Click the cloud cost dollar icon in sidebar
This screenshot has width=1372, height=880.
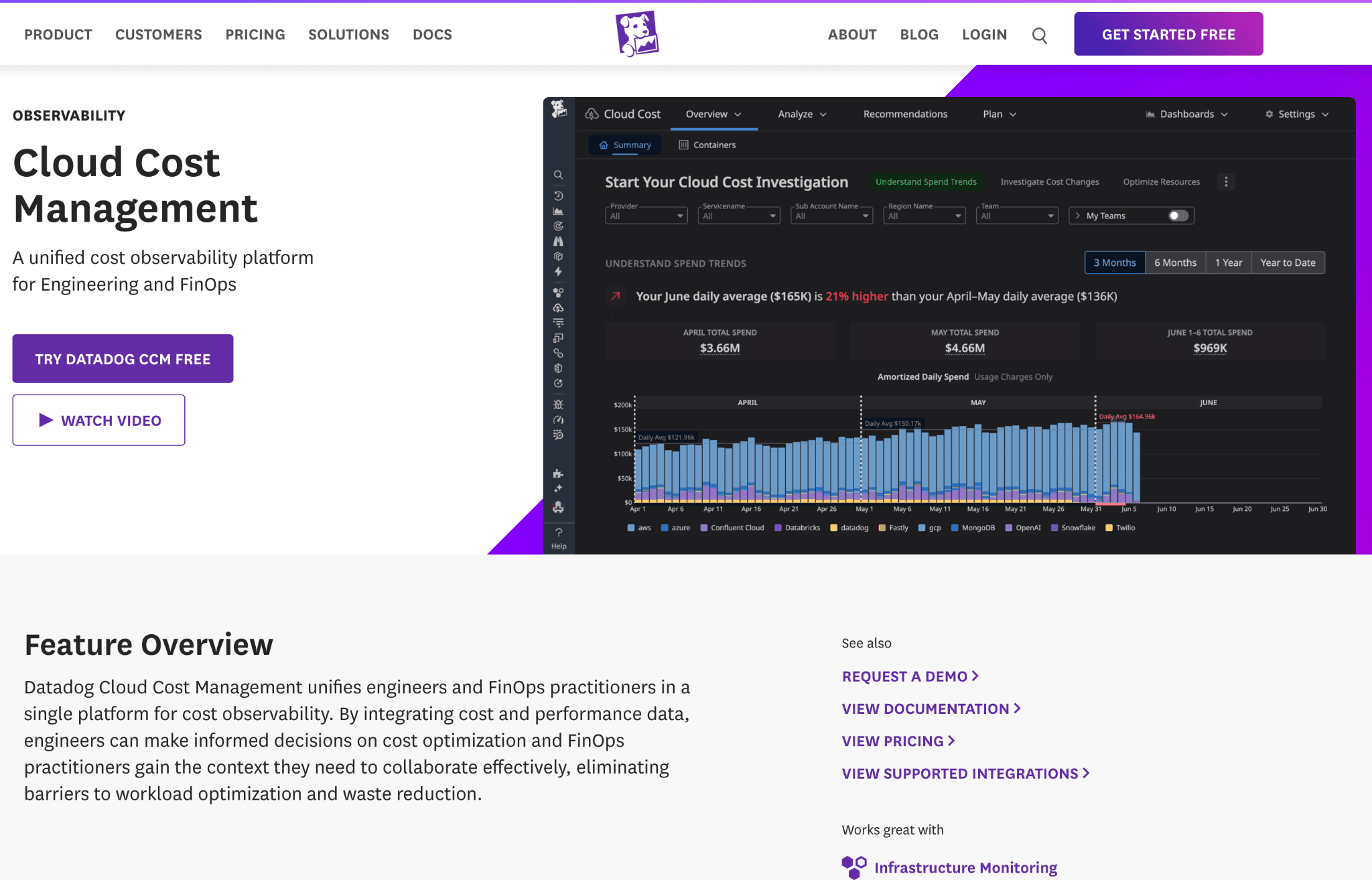558,308
